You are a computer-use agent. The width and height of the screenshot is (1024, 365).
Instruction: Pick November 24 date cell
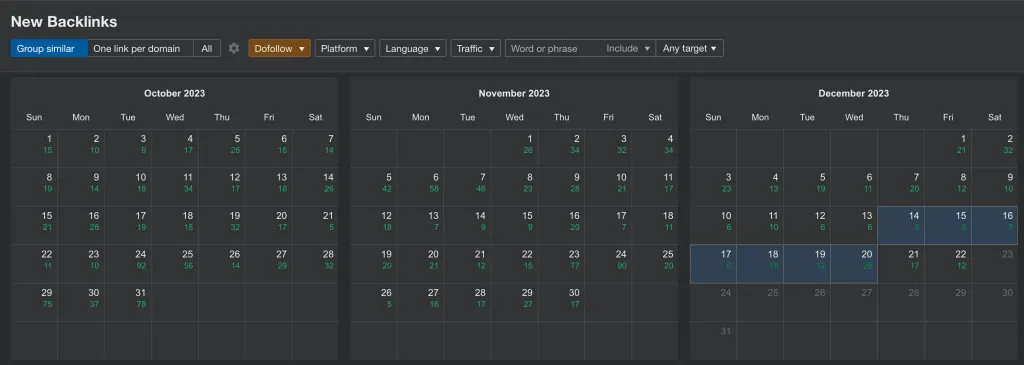point(609,264)
